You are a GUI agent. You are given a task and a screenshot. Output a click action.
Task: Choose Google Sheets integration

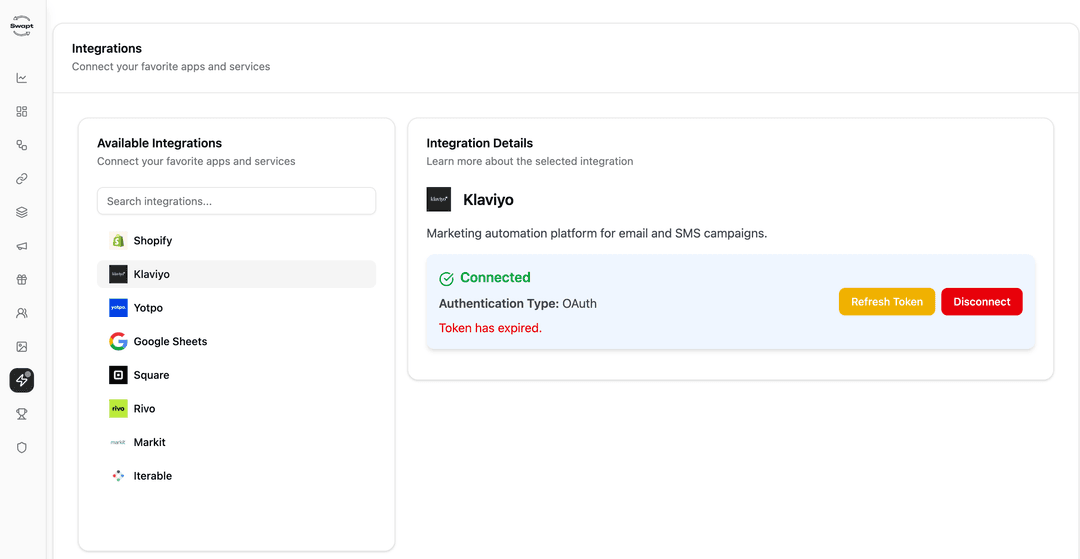click(x=170, y=342)
